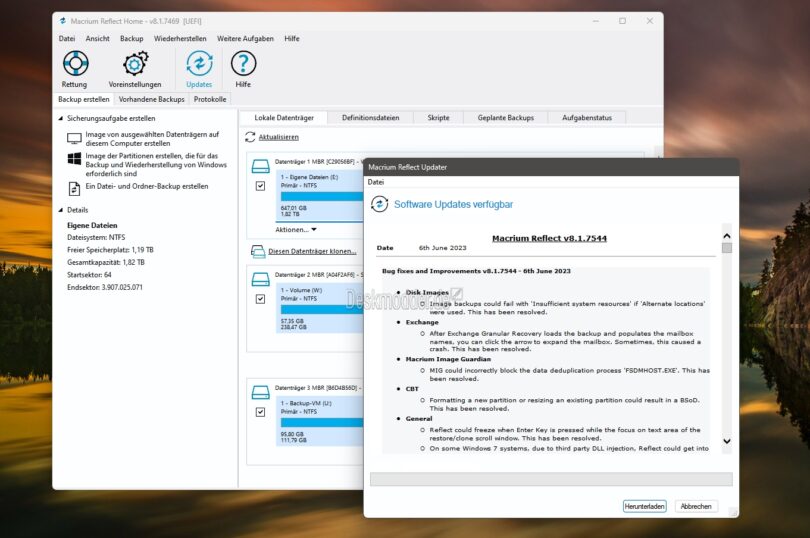Select the Skripte tab
This screenshot has width=810, height=538.
click(x=439, y=118)
